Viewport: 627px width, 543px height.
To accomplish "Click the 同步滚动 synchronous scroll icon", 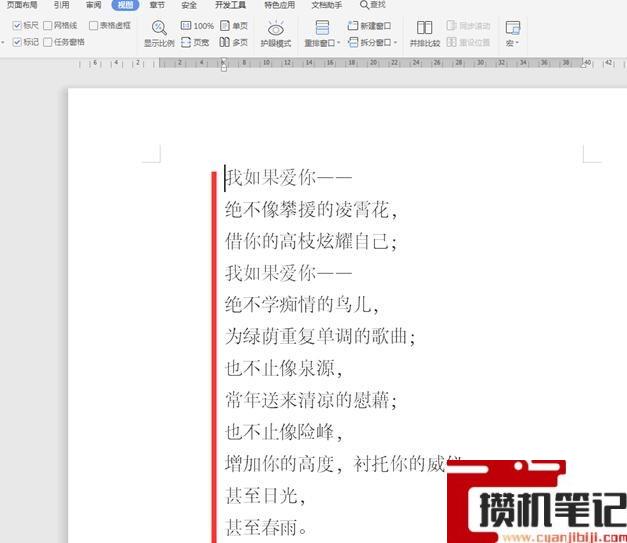I will pyautogui.click(x=451, y=26).
